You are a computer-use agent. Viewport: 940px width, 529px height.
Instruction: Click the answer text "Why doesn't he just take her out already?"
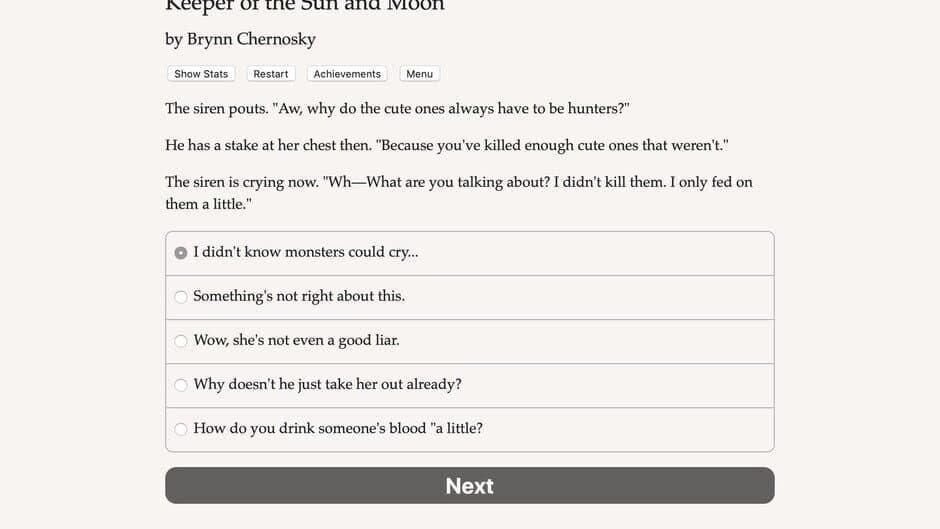[x=327, y=384]
